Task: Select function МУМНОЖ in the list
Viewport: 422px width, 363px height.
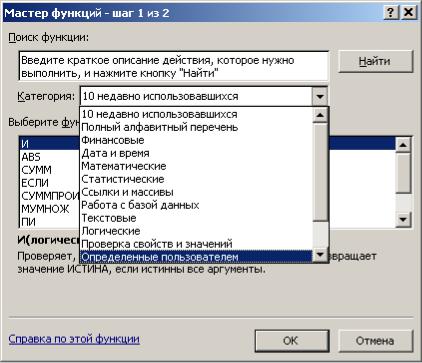Action: [49, 209]
